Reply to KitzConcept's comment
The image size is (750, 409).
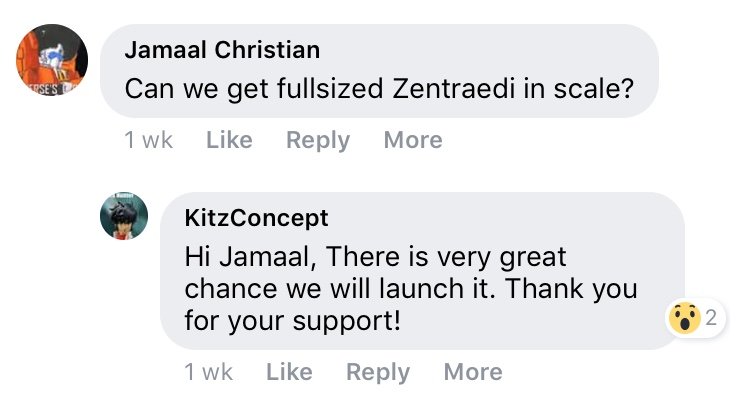click(x=378, y=372)
